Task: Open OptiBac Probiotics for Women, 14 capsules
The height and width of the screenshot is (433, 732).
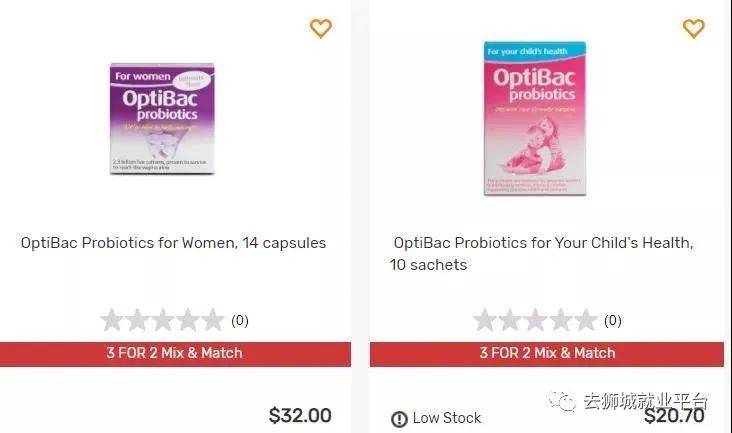Action: click(173, 243)
